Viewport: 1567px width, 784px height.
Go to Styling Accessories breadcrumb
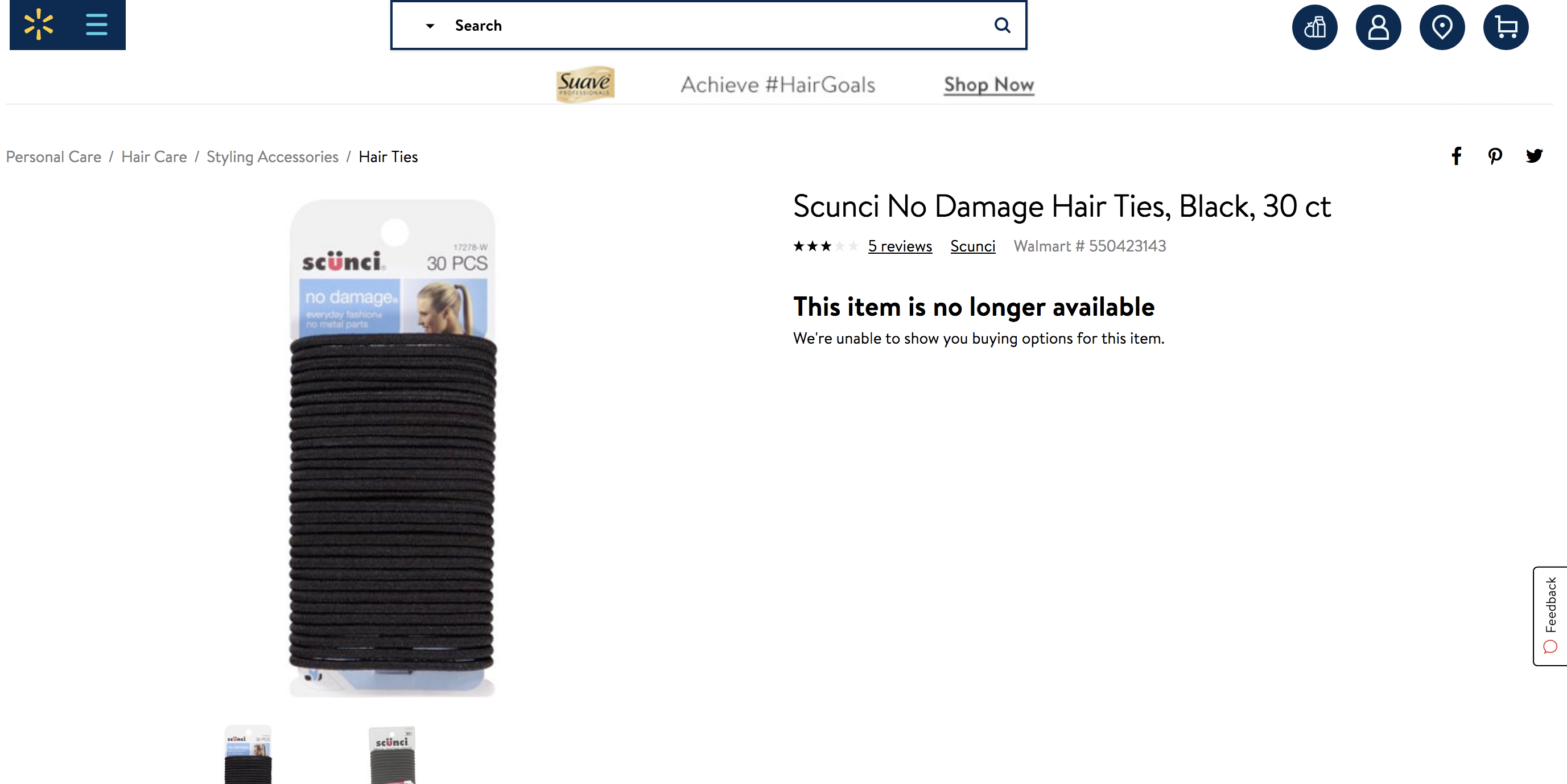(x=273, y=157)
